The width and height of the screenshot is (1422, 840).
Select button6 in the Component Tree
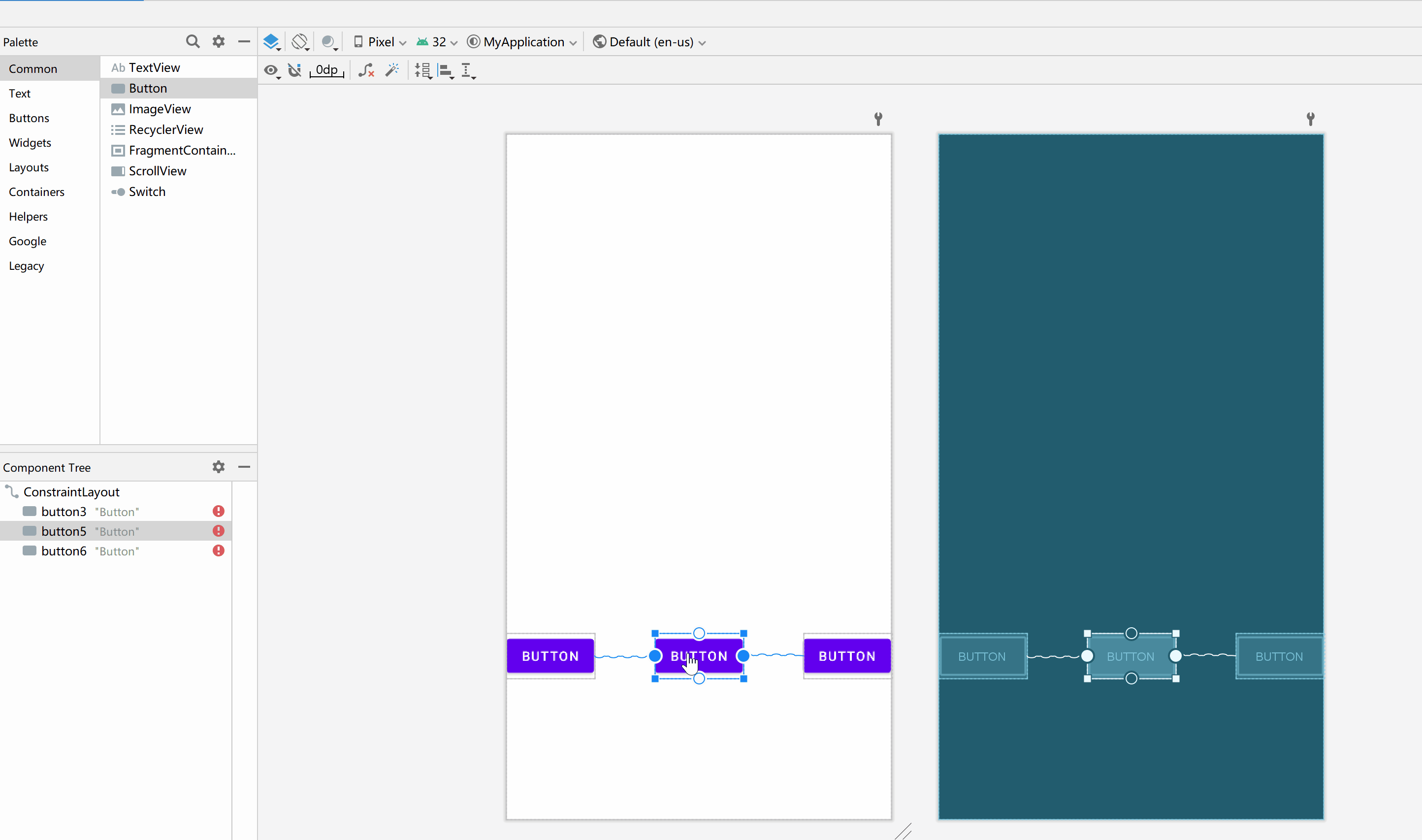pos(64,551)
